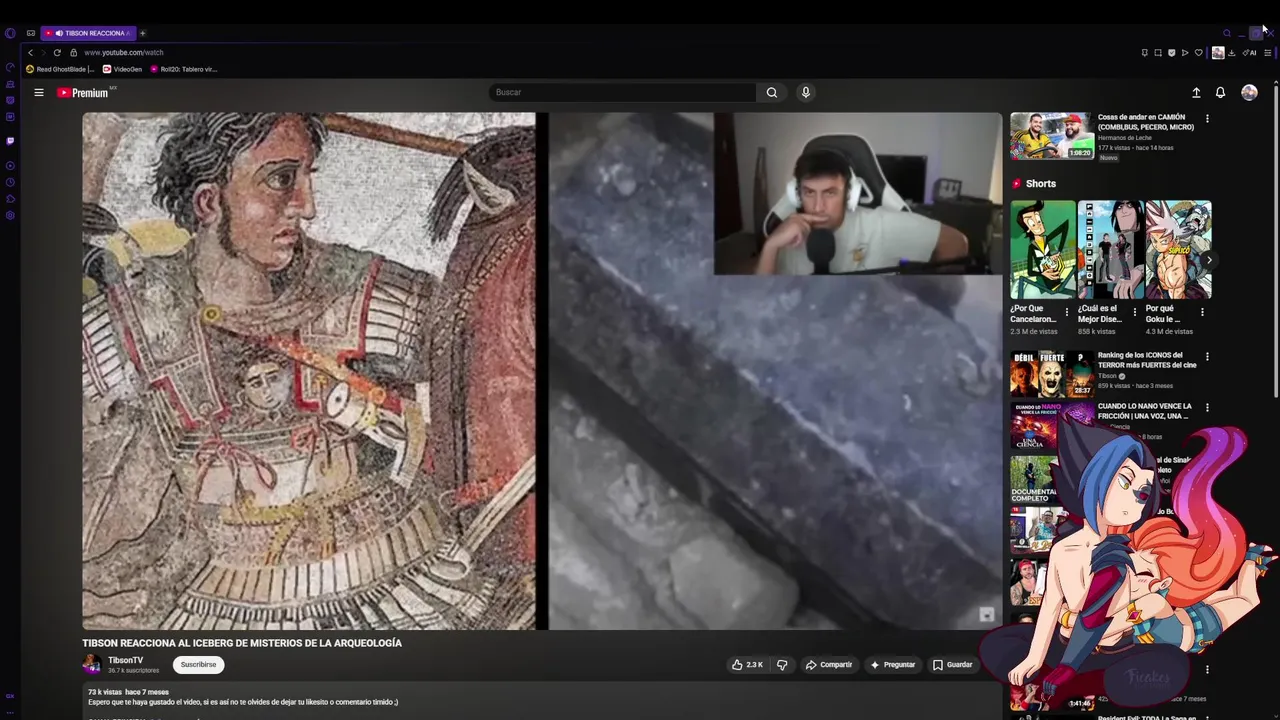This screenshot has height=720, width=1280.
Task: Click the Preguntar button
Action: [893, 664]
